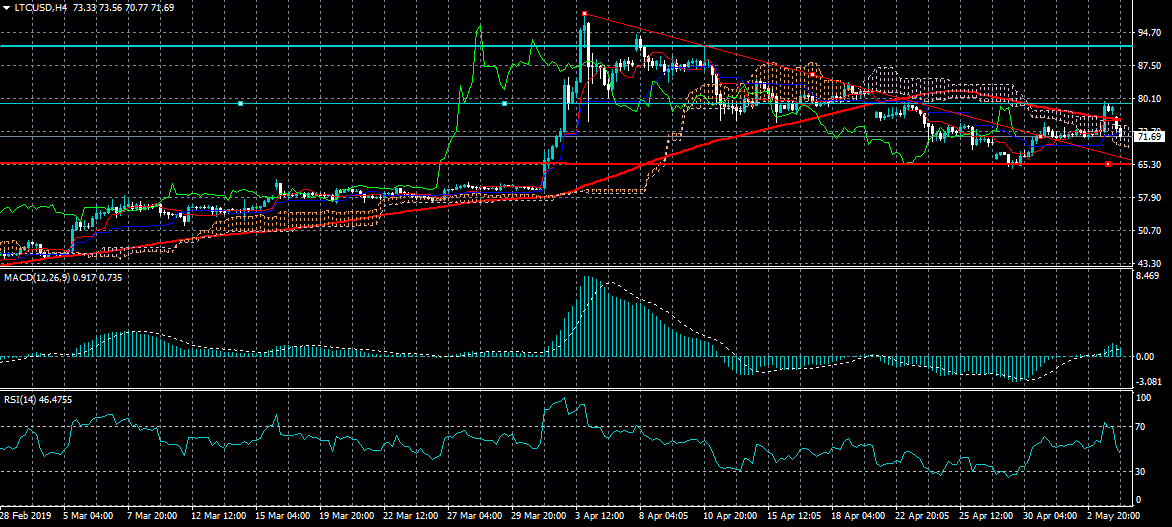Click the RSI scale level 30
Screen dimensions: 1172x527
click(x=1141, y=472)
